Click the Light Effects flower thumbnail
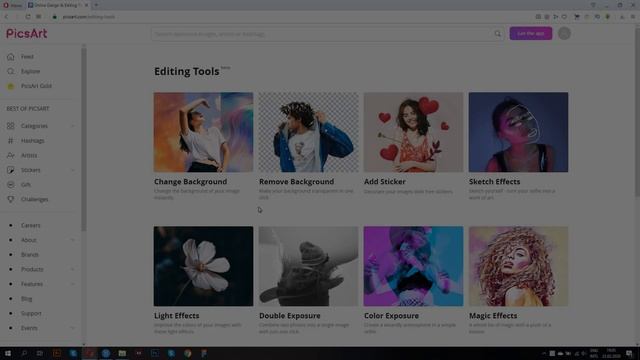The width and height of the screenshot is (640, 360). pyautogui.click(x=203, y=266)
